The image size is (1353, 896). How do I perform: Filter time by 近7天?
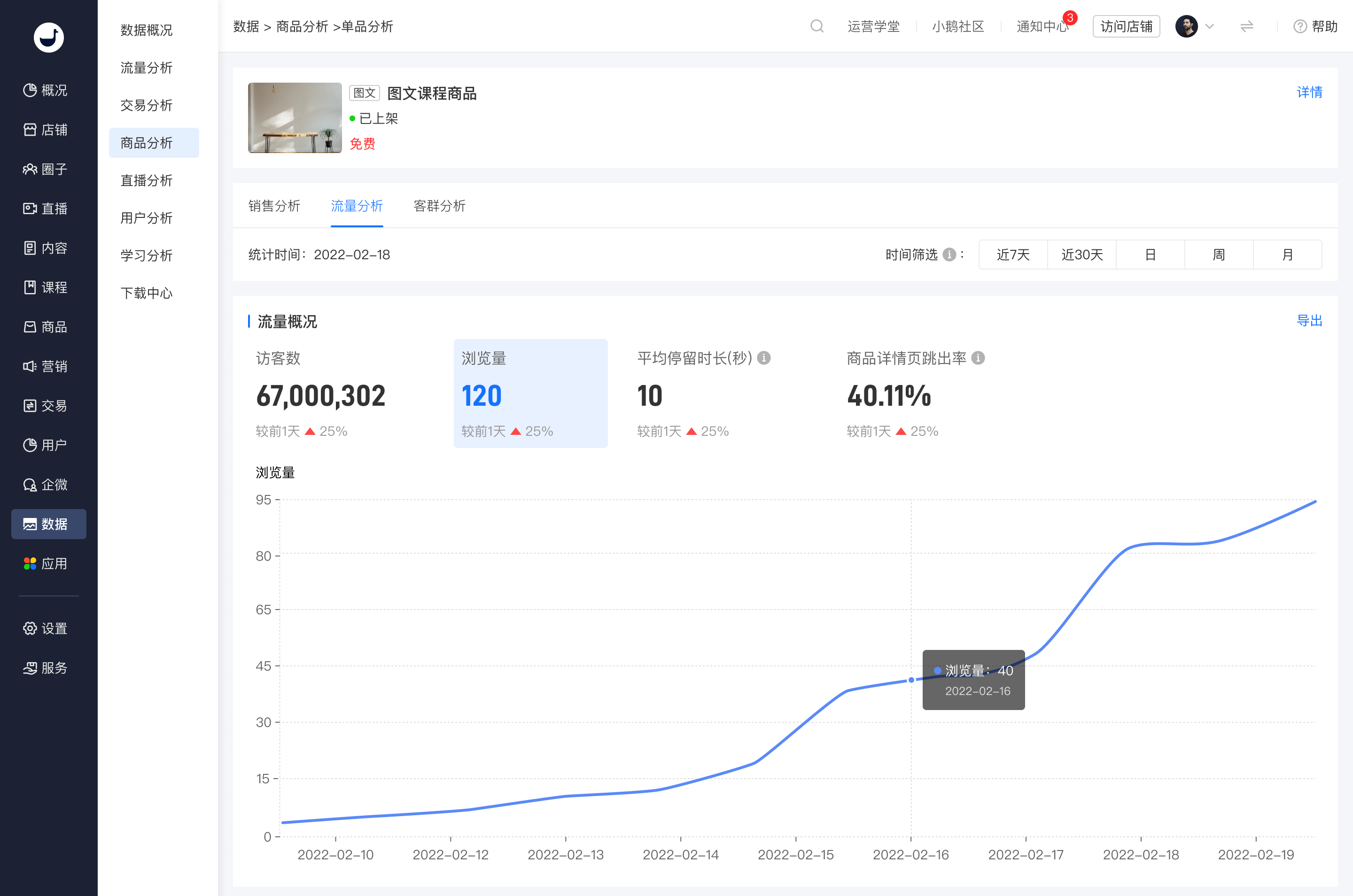[1013, 254]
